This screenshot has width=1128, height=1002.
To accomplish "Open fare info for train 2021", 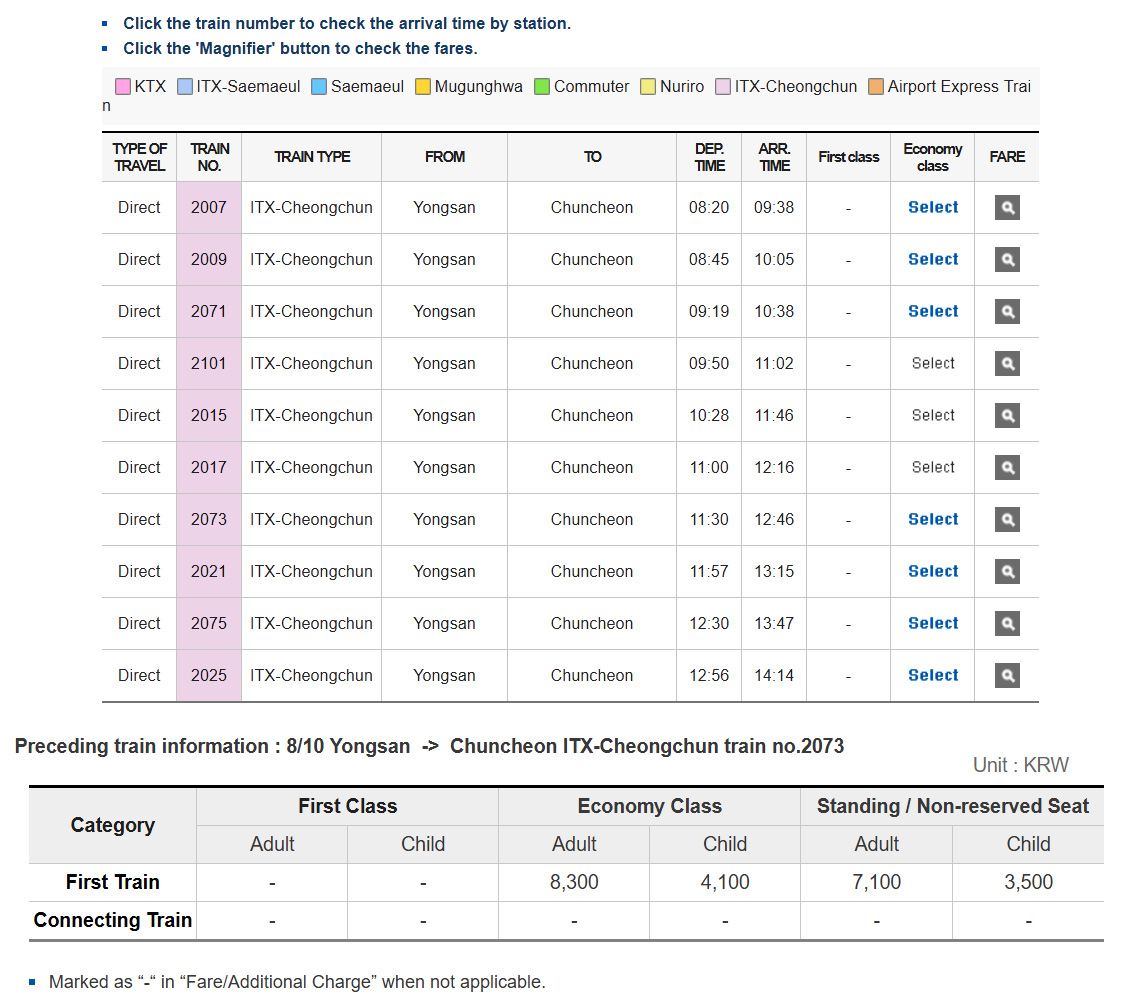I will (x=1007, y=572).
